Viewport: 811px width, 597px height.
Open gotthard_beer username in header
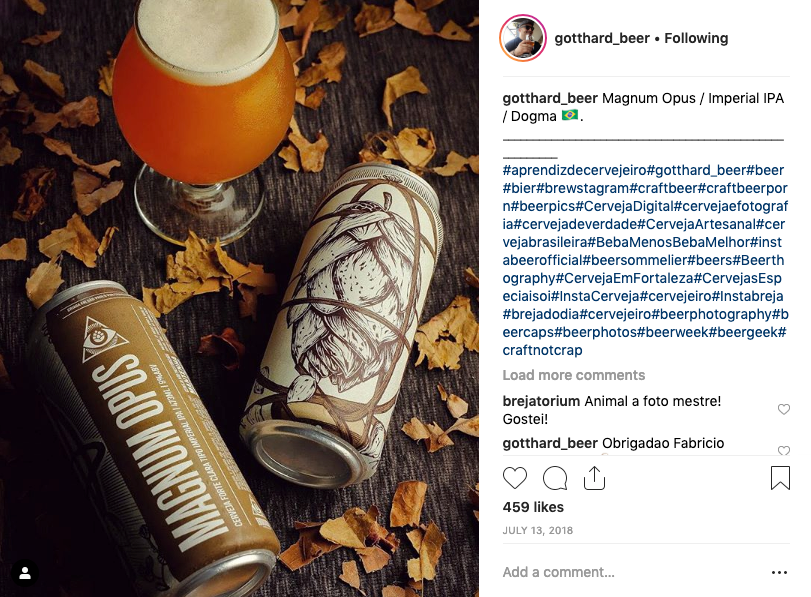[602, 38]
